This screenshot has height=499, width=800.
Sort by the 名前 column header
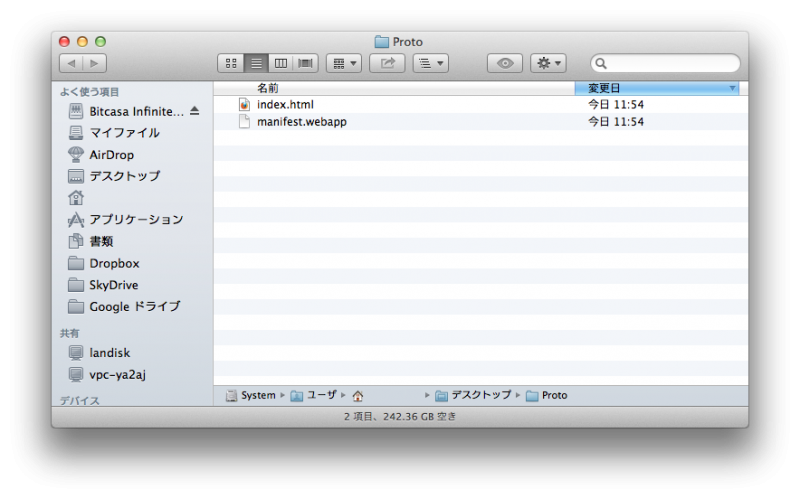click(394, 88)
